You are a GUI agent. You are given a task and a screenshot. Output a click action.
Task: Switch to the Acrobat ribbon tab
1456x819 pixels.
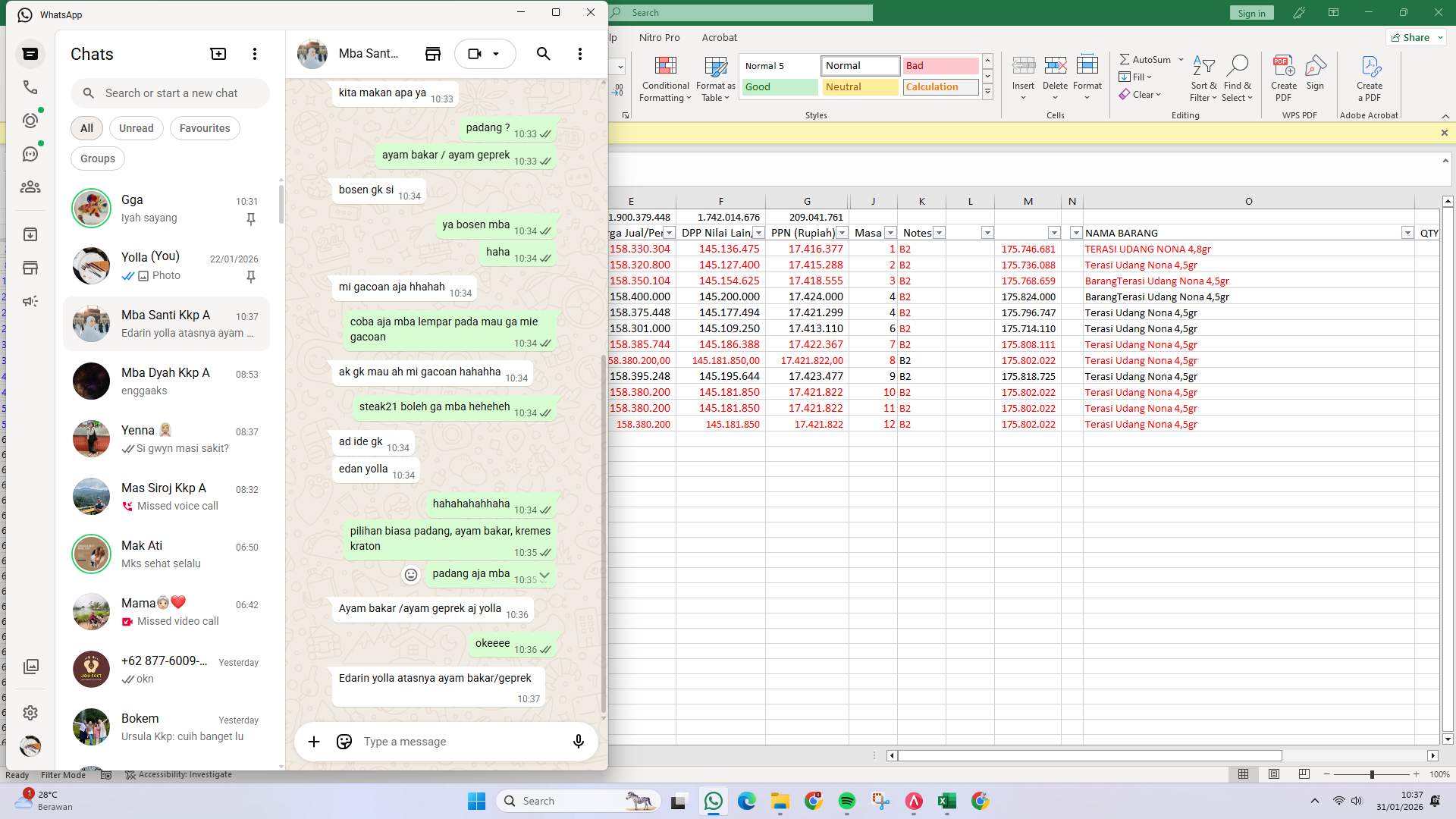pos(719,37)
